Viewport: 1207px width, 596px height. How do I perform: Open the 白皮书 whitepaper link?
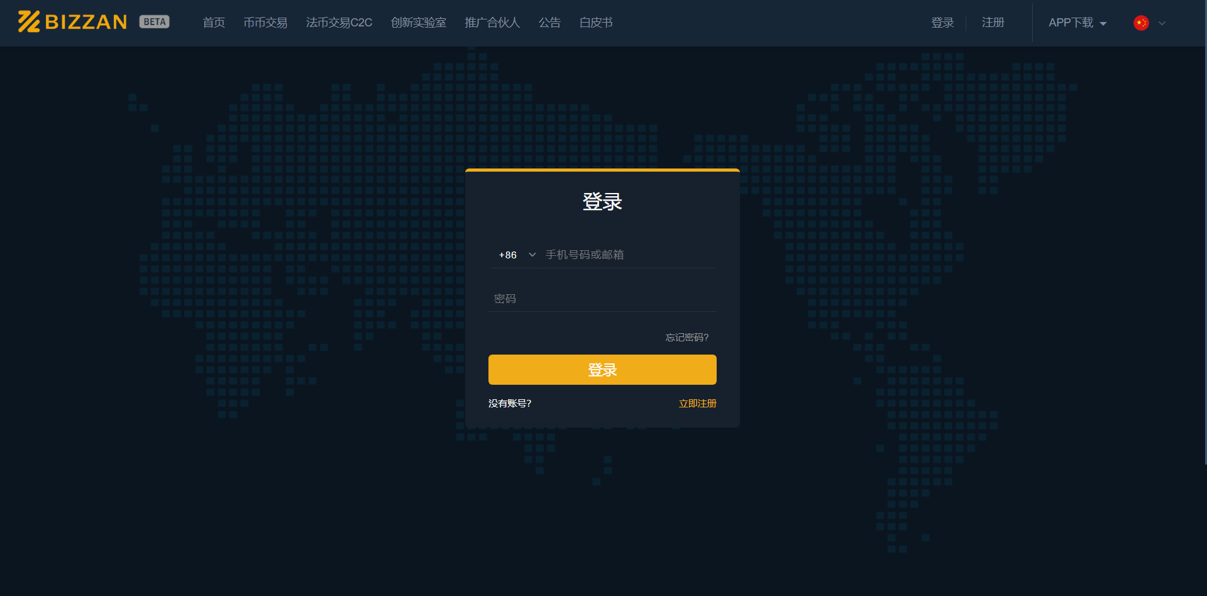[596, 23]
